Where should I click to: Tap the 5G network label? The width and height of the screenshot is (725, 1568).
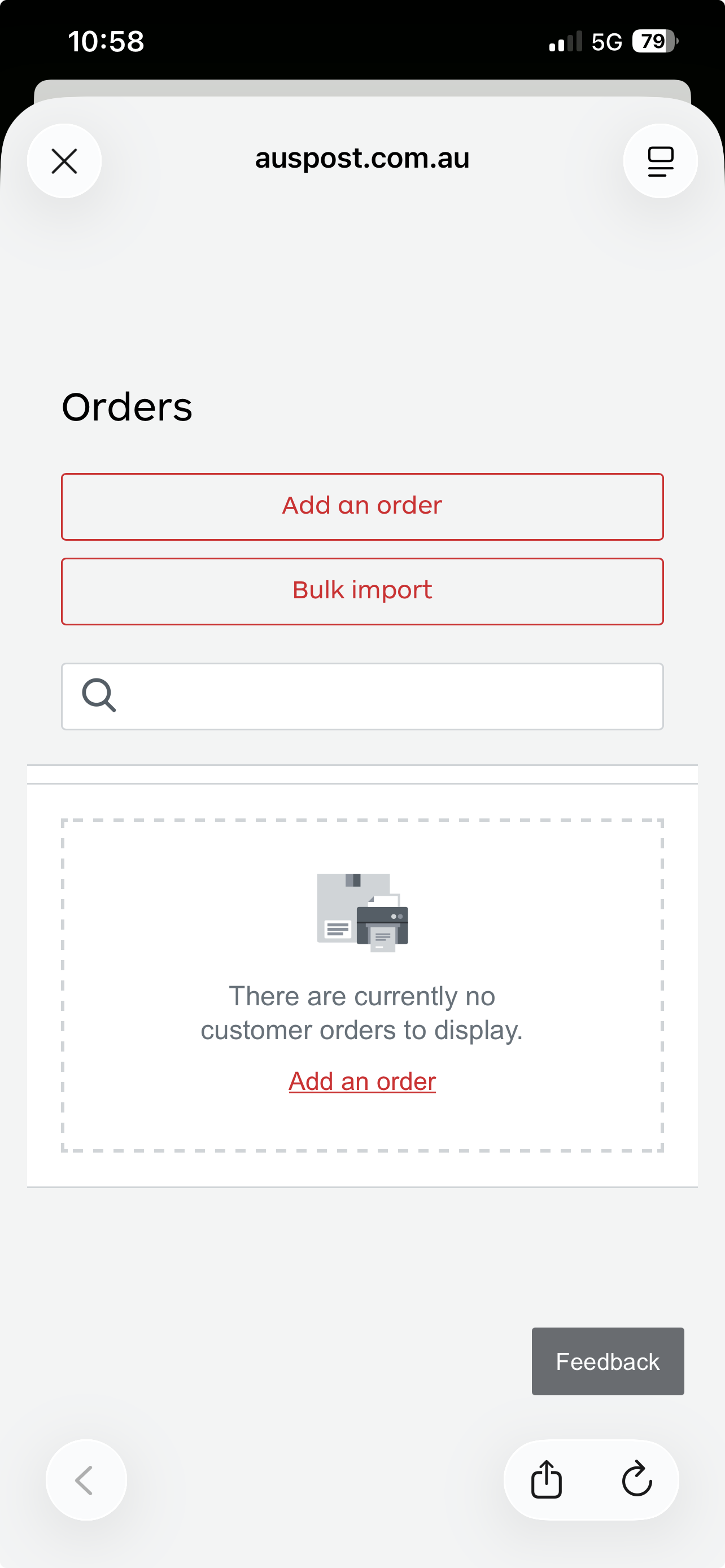pos(606,42)
